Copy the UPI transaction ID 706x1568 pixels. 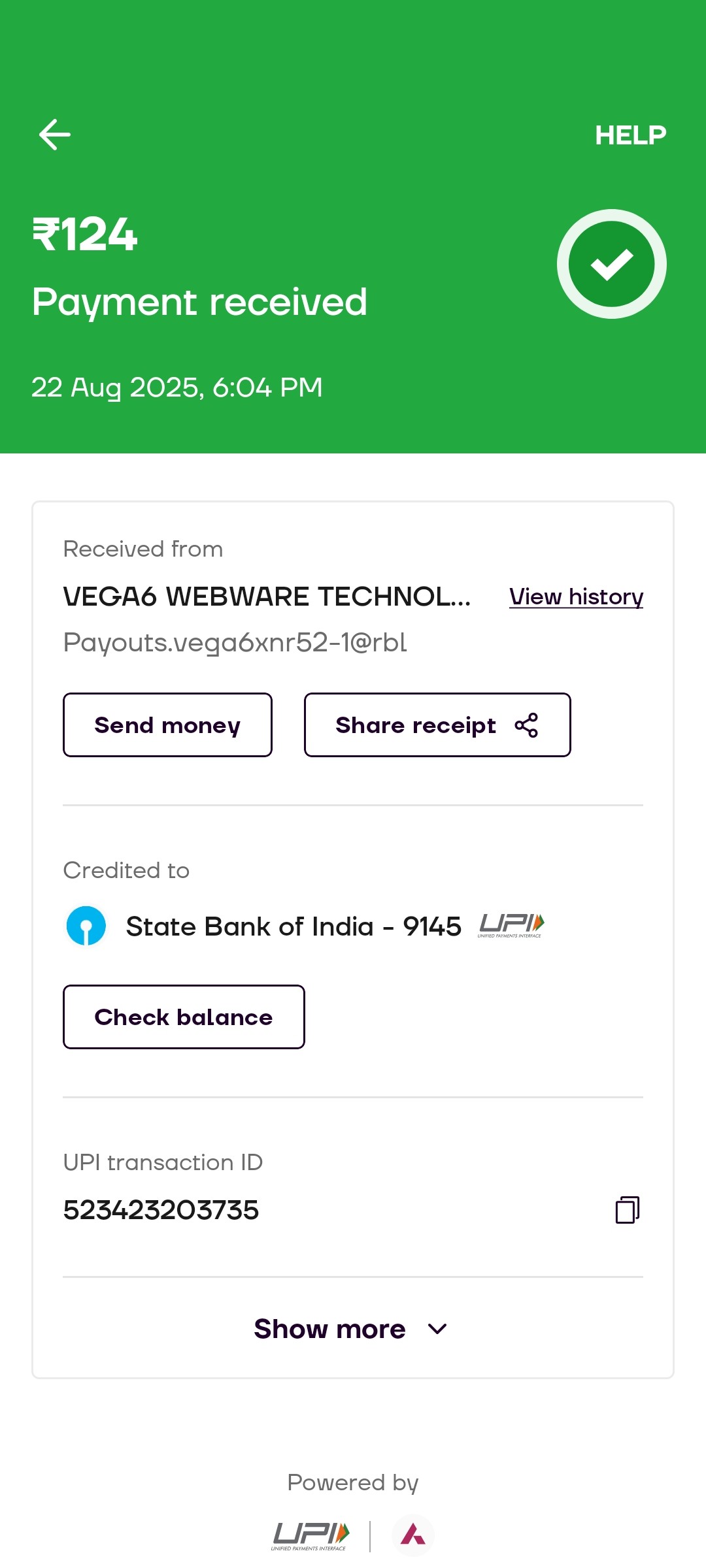627,1210
